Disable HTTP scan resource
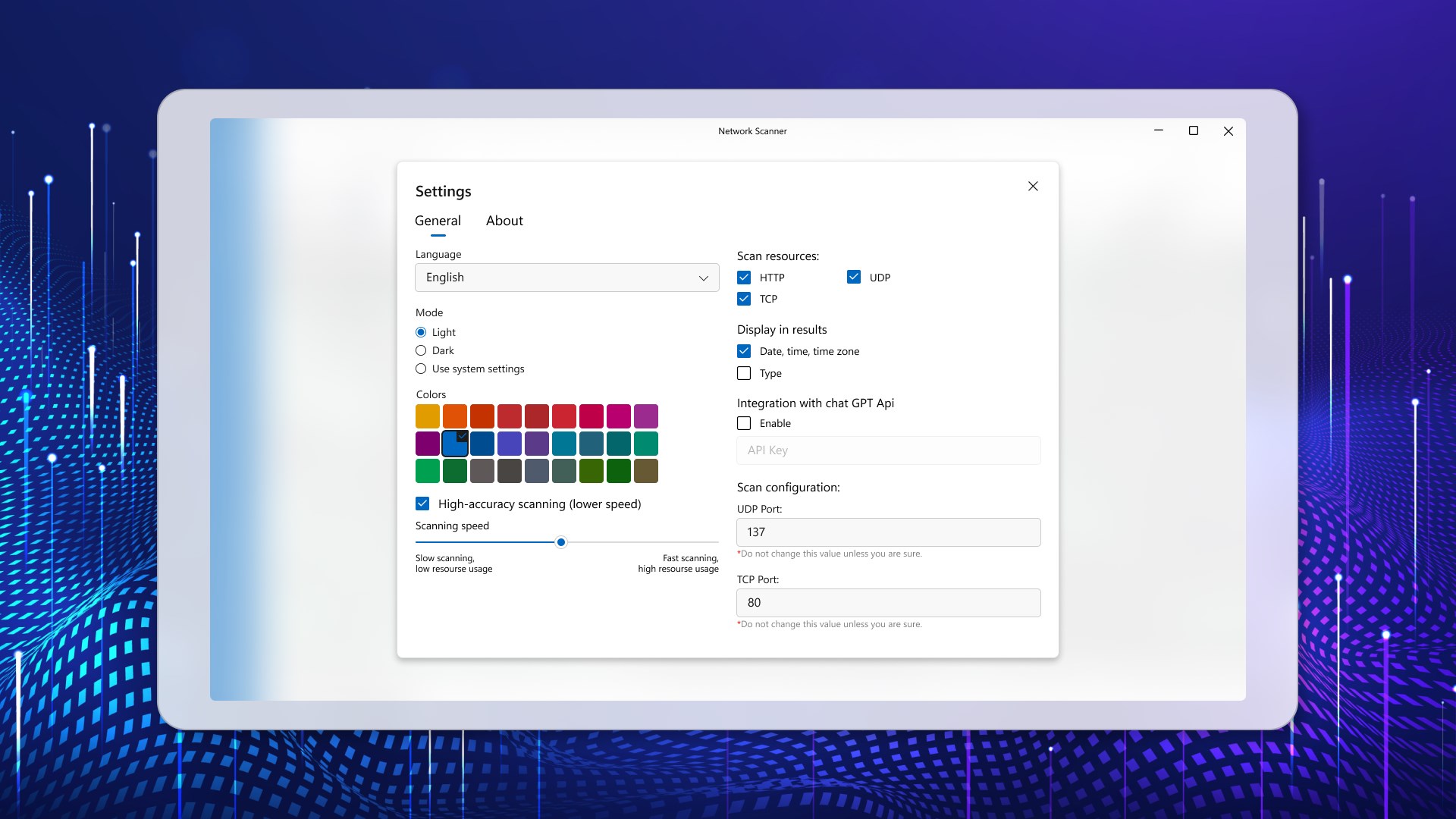This screenshot has height=819, width=1456. coord(744,278)
